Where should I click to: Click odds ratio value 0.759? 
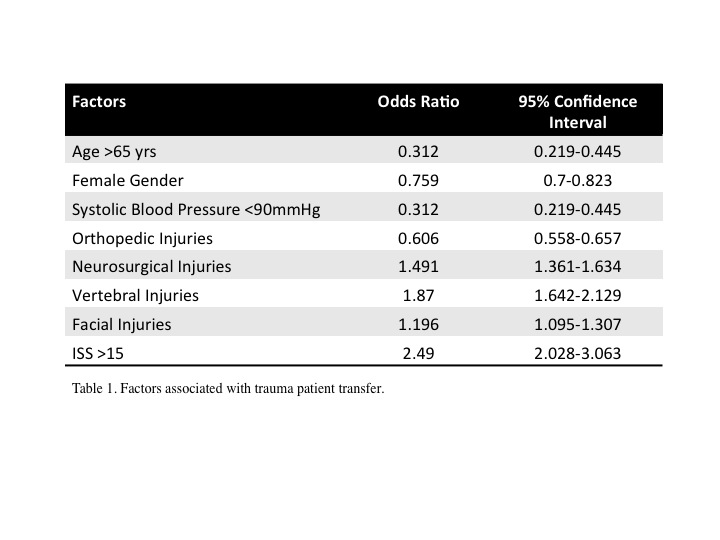pos(418,180)
